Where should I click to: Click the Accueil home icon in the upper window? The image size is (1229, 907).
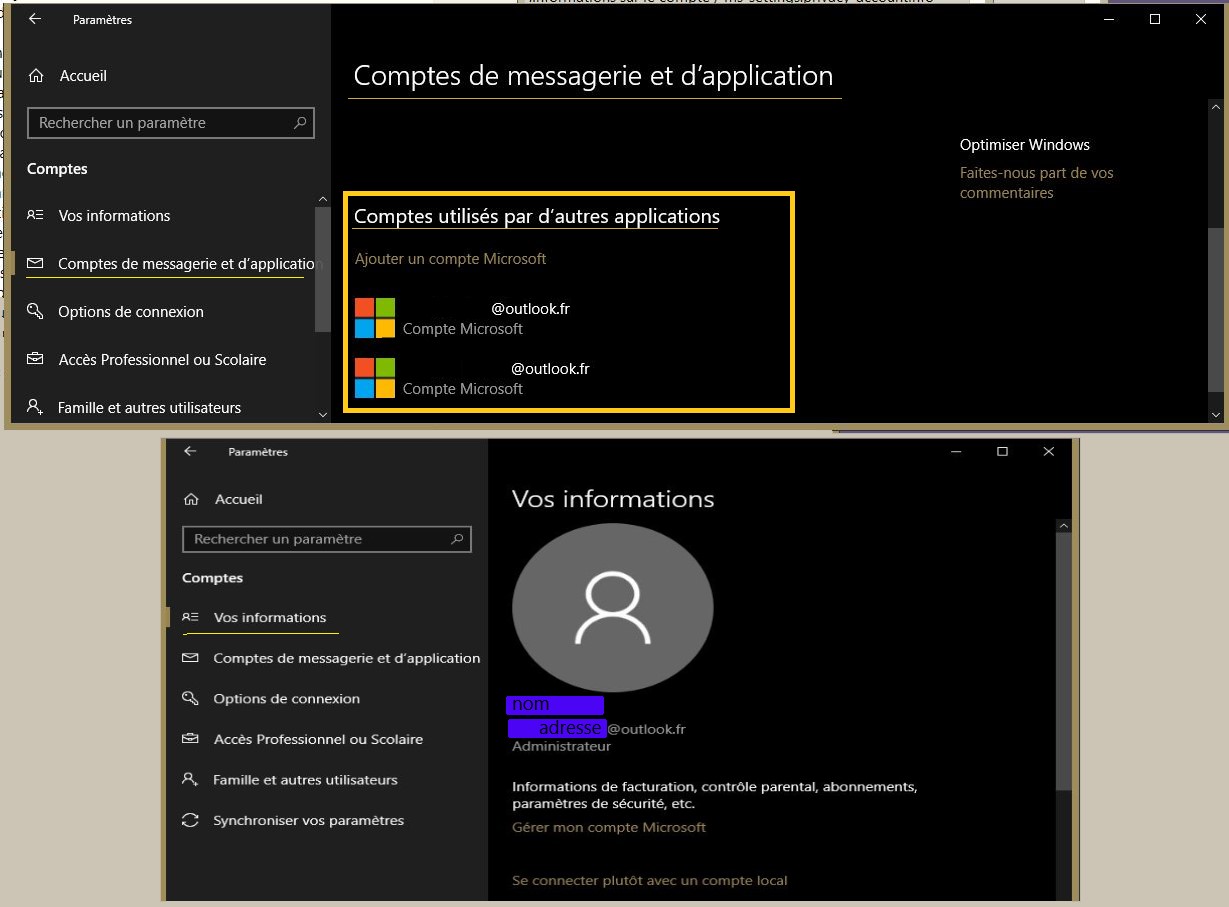tap(36, 76)
